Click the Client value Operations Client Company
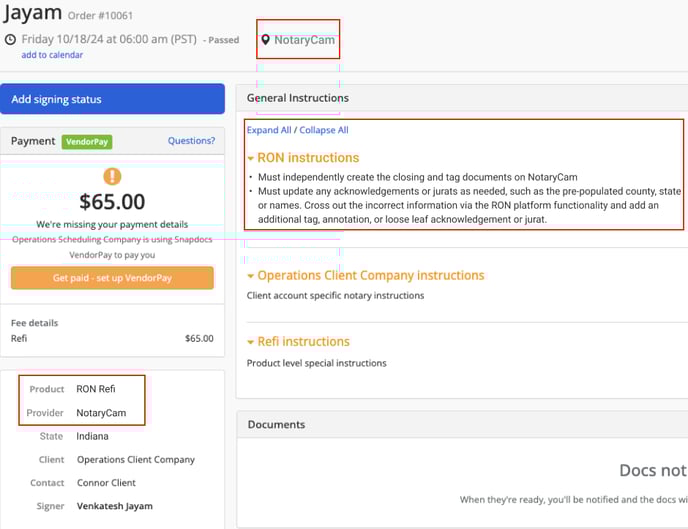688x529 pixels. [x=136, y=460]
